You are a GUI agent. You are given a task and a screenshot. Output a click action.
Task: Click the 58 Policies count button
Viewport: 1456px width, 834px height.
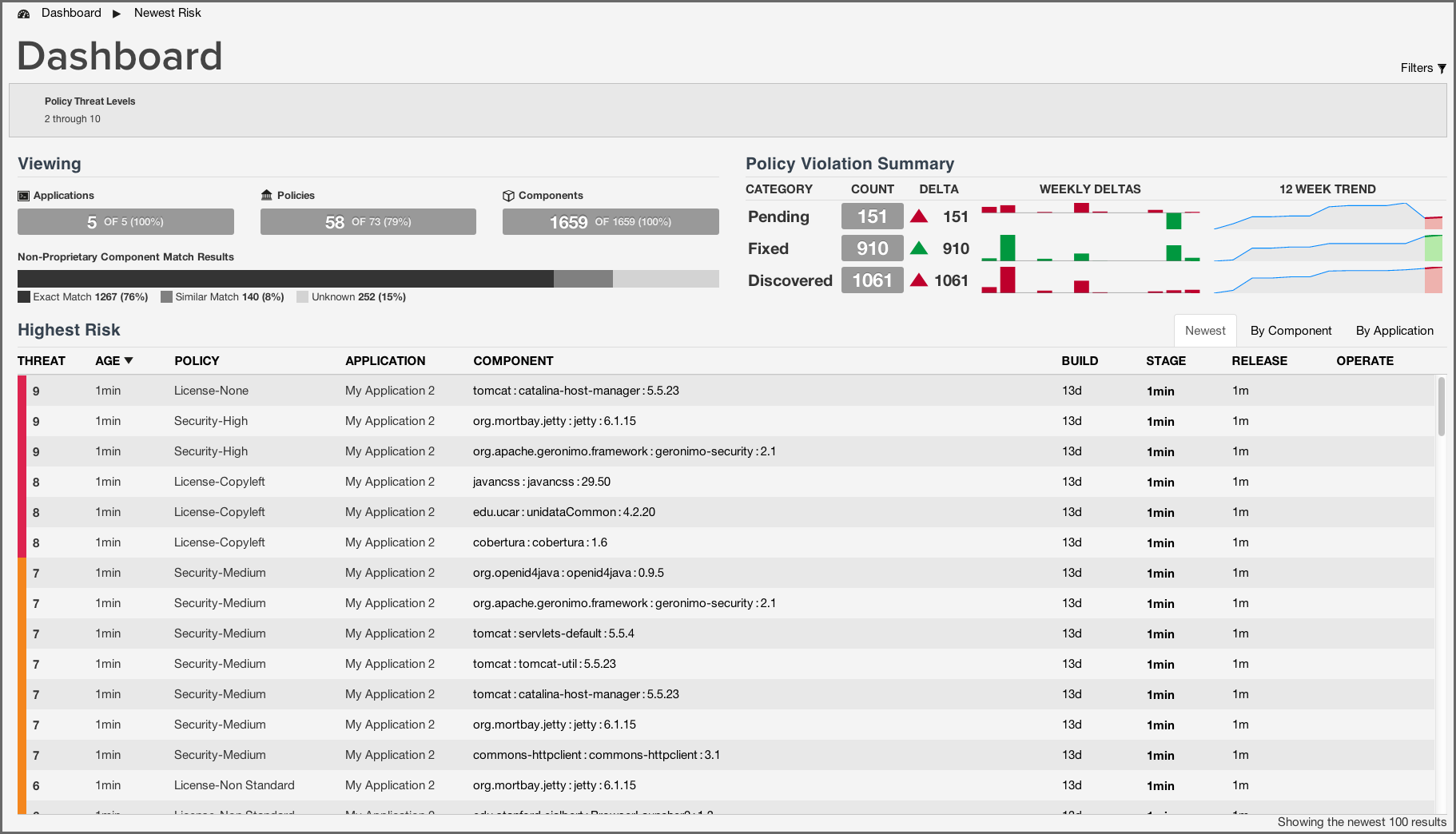368,222
